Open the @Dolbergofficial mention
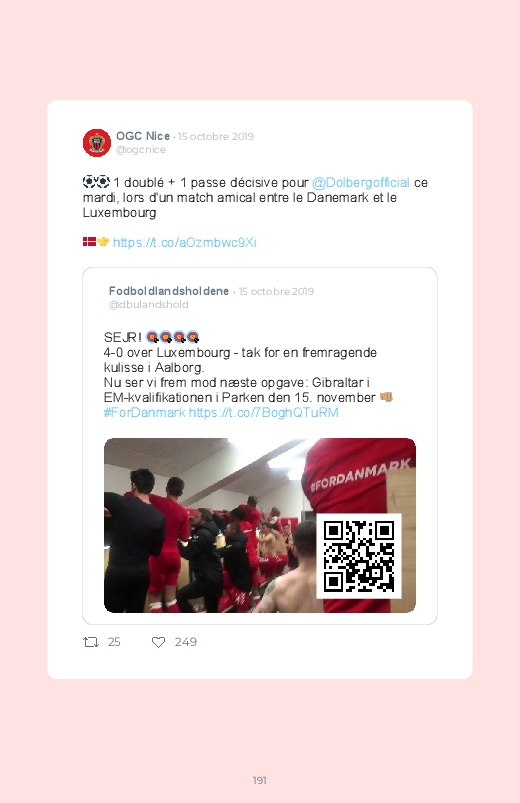The image size is (520, 803). pos(361,183)
